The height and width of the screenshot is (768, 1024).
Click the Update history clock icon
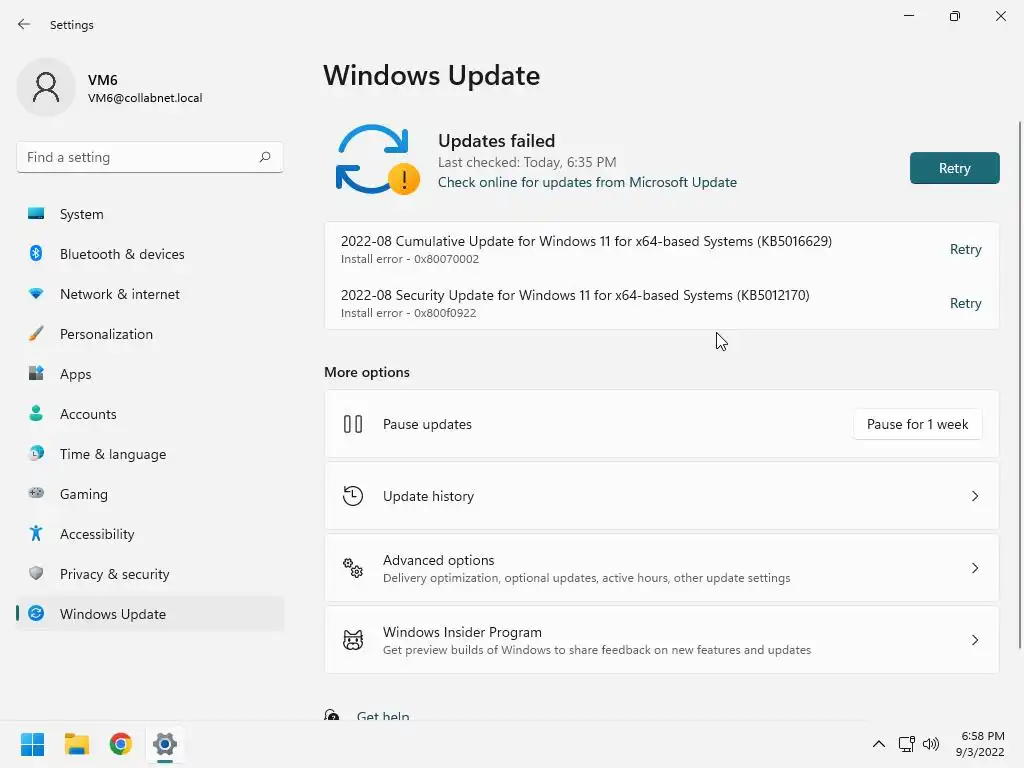tap(353, 496)
